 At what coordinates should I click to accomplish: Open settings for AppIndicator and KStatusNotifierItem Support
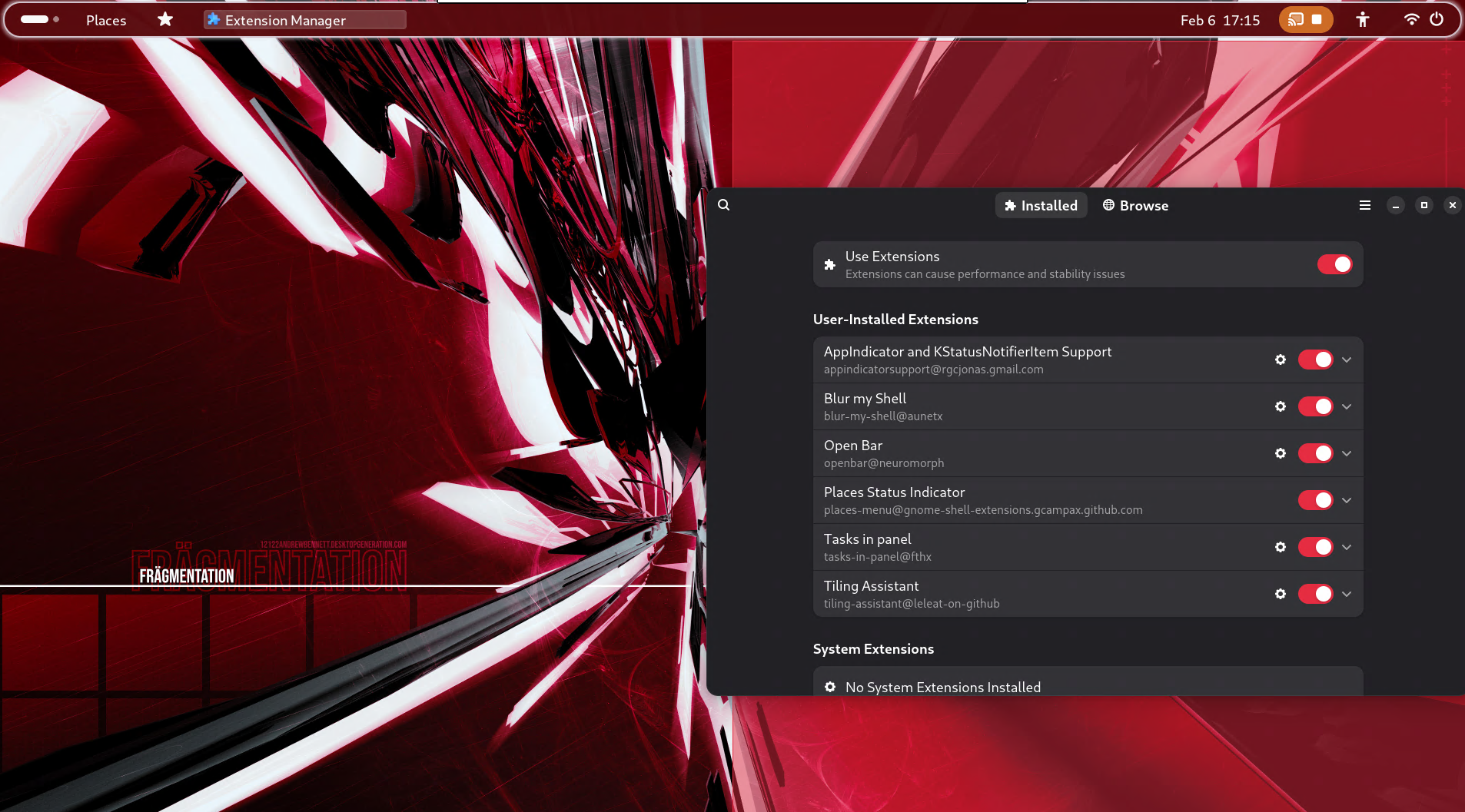pyautogui.click(x=1281, y=360)
